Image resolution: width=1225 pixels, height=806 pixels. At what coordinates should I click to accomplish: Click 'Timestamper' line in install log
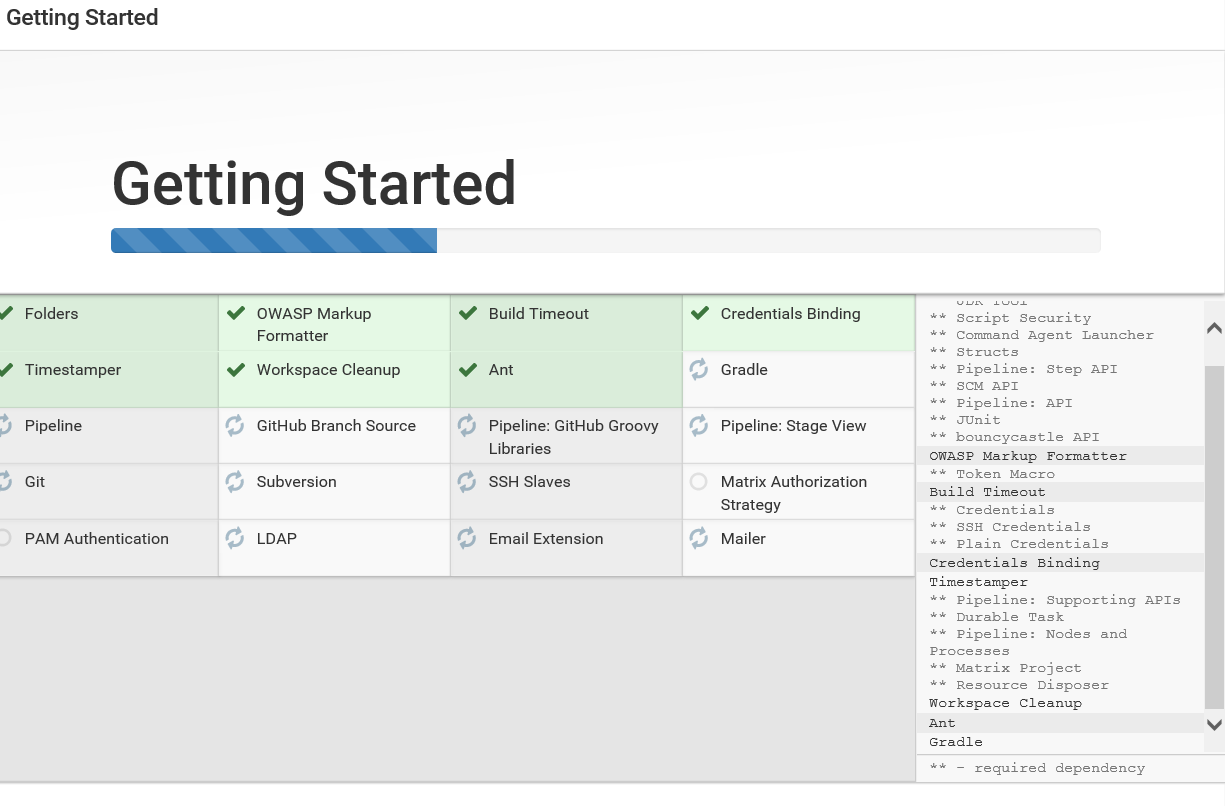coord(978,582)
